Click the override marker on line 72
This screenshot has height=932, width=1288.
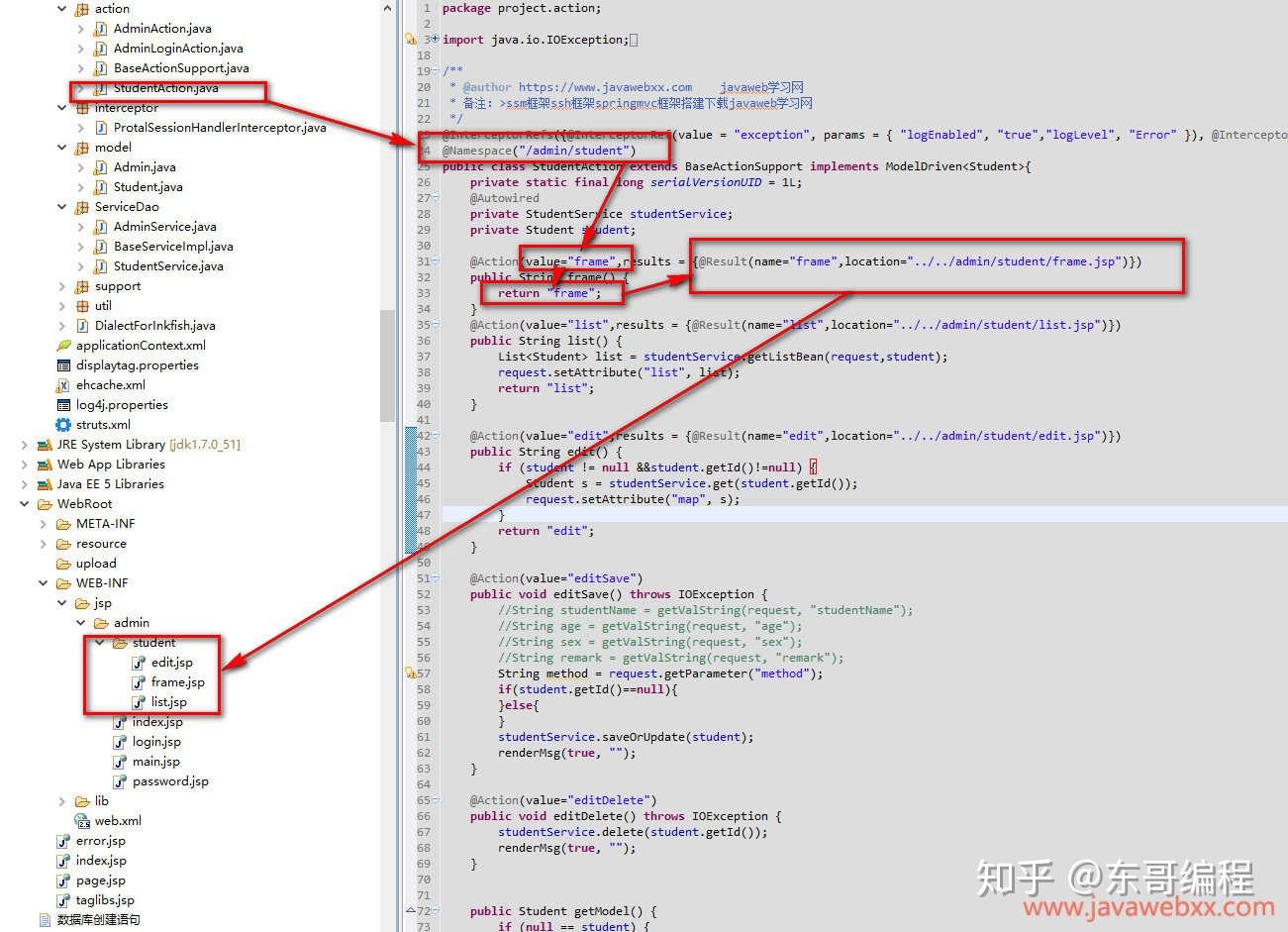tap(410, 910)
